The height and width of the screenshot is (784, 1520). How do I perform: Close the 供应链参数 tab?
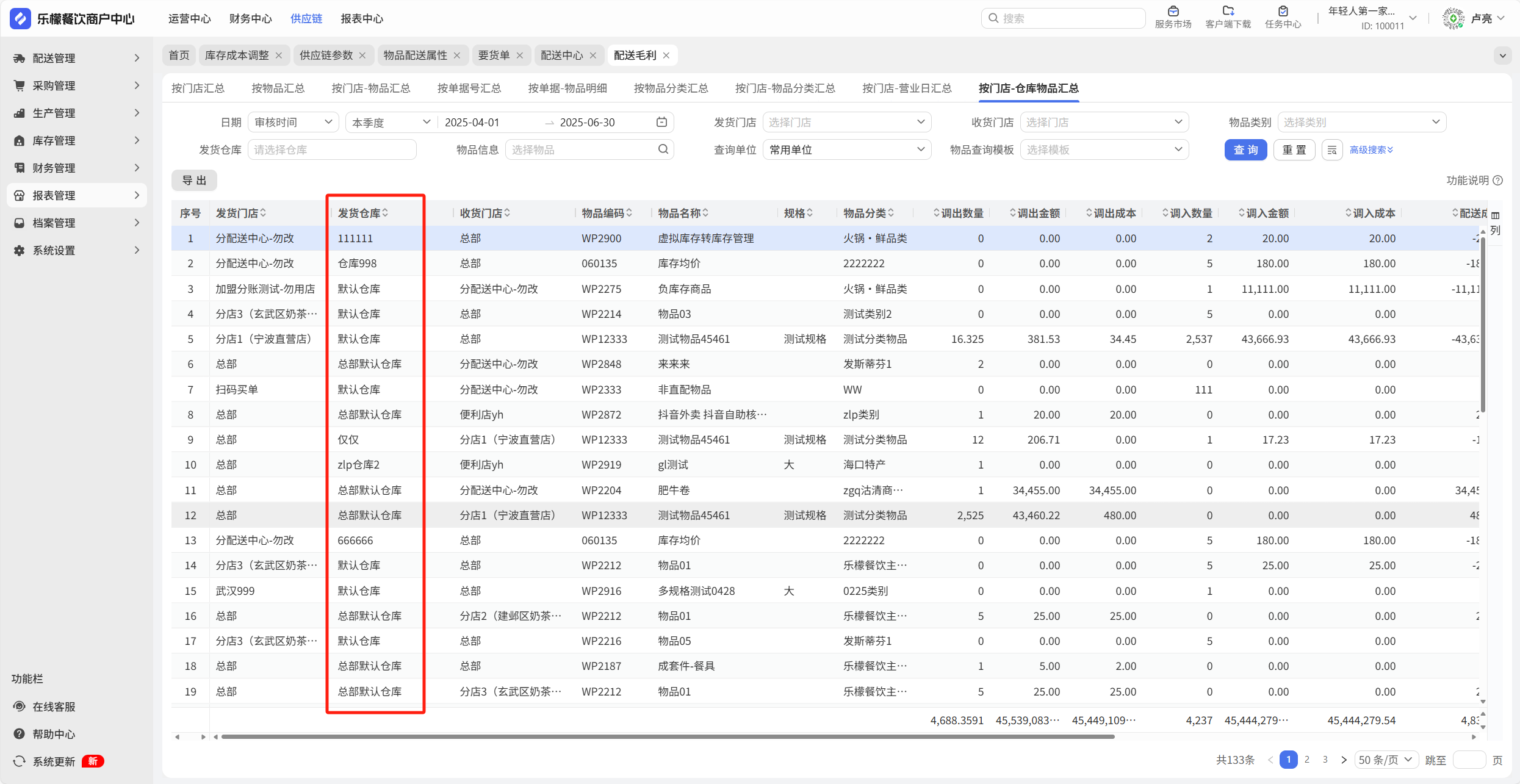(x=362, y=56)
